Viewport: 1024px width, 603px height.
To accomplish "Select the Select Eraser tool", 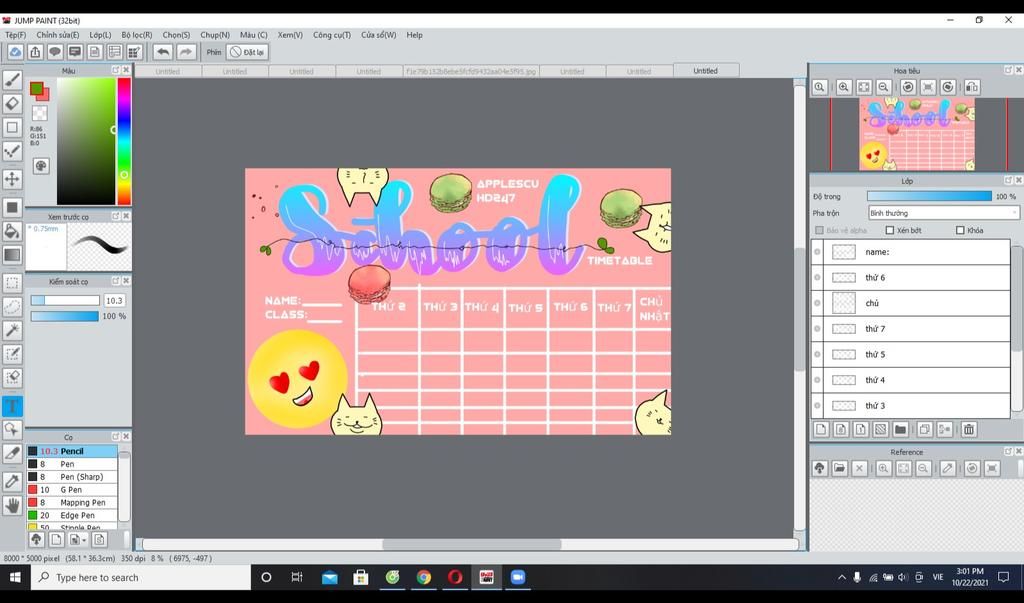I will coord(12,378).
